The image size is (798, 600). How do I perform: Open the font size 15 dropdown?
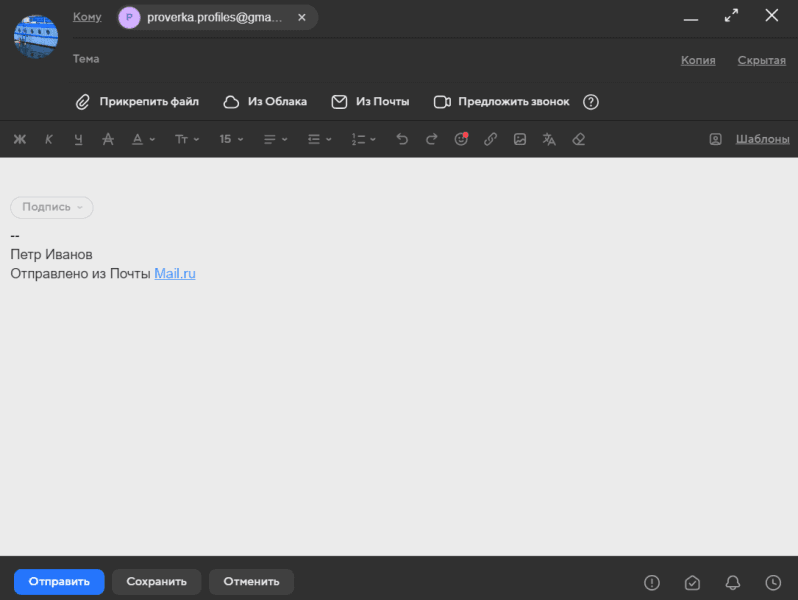[231, 139]
